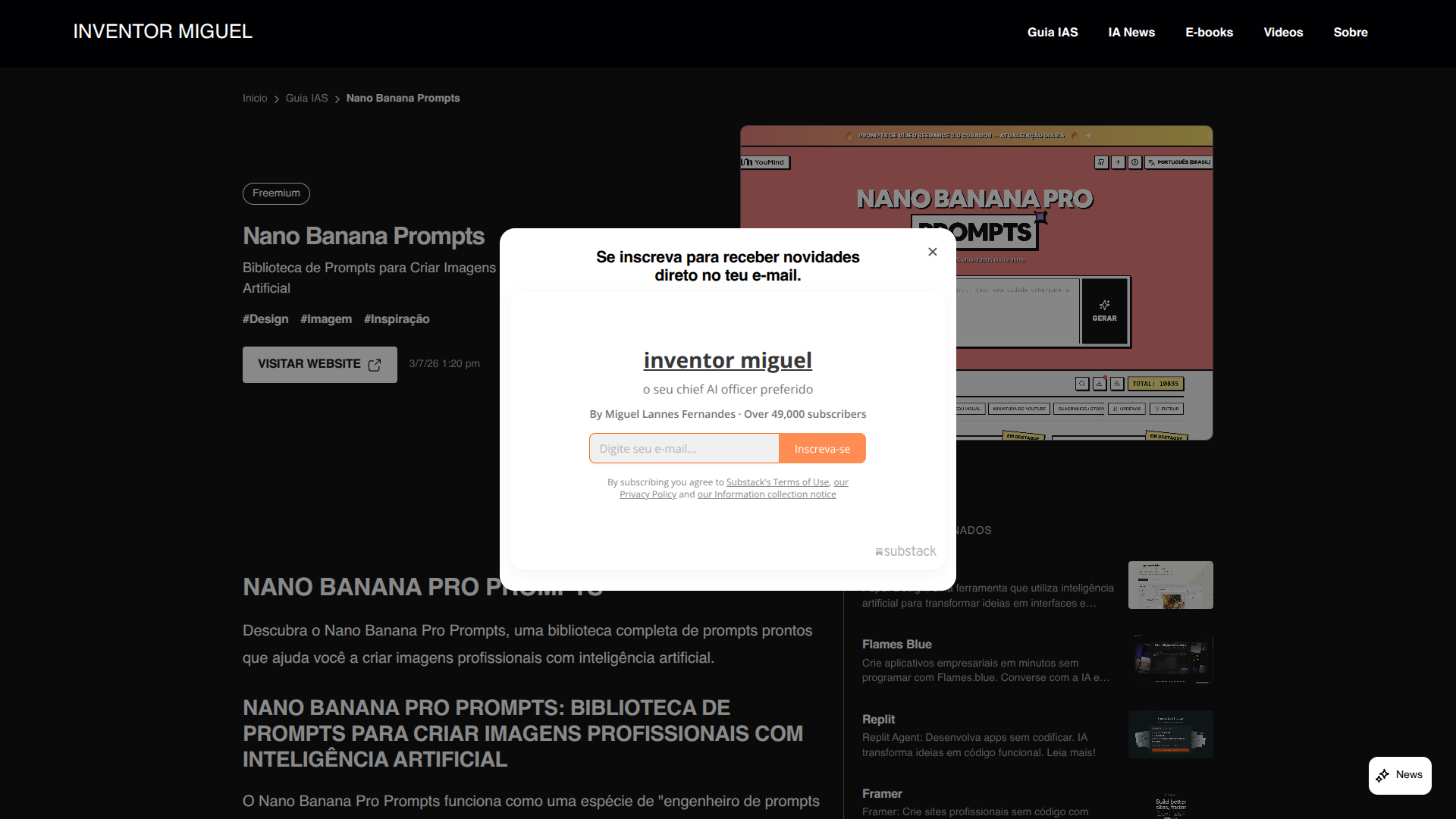The width and height of the screenshot is (1456, 819).
Task: Click the sparkle icon on the News button
Action: [1383, 775]
